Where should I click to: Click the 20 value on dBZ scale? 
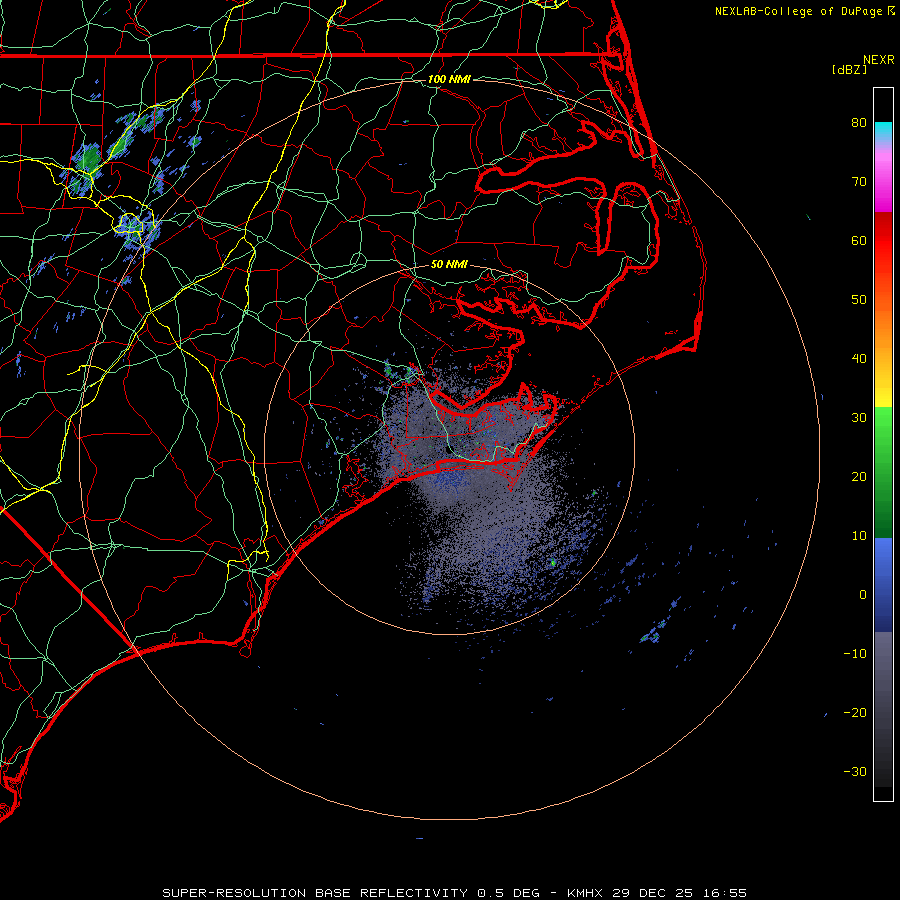click(859, 476)
